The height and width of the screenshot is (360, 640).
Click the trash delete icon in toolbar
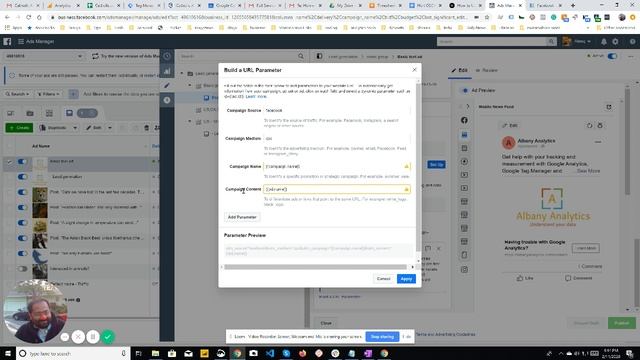tap(147, 128)
